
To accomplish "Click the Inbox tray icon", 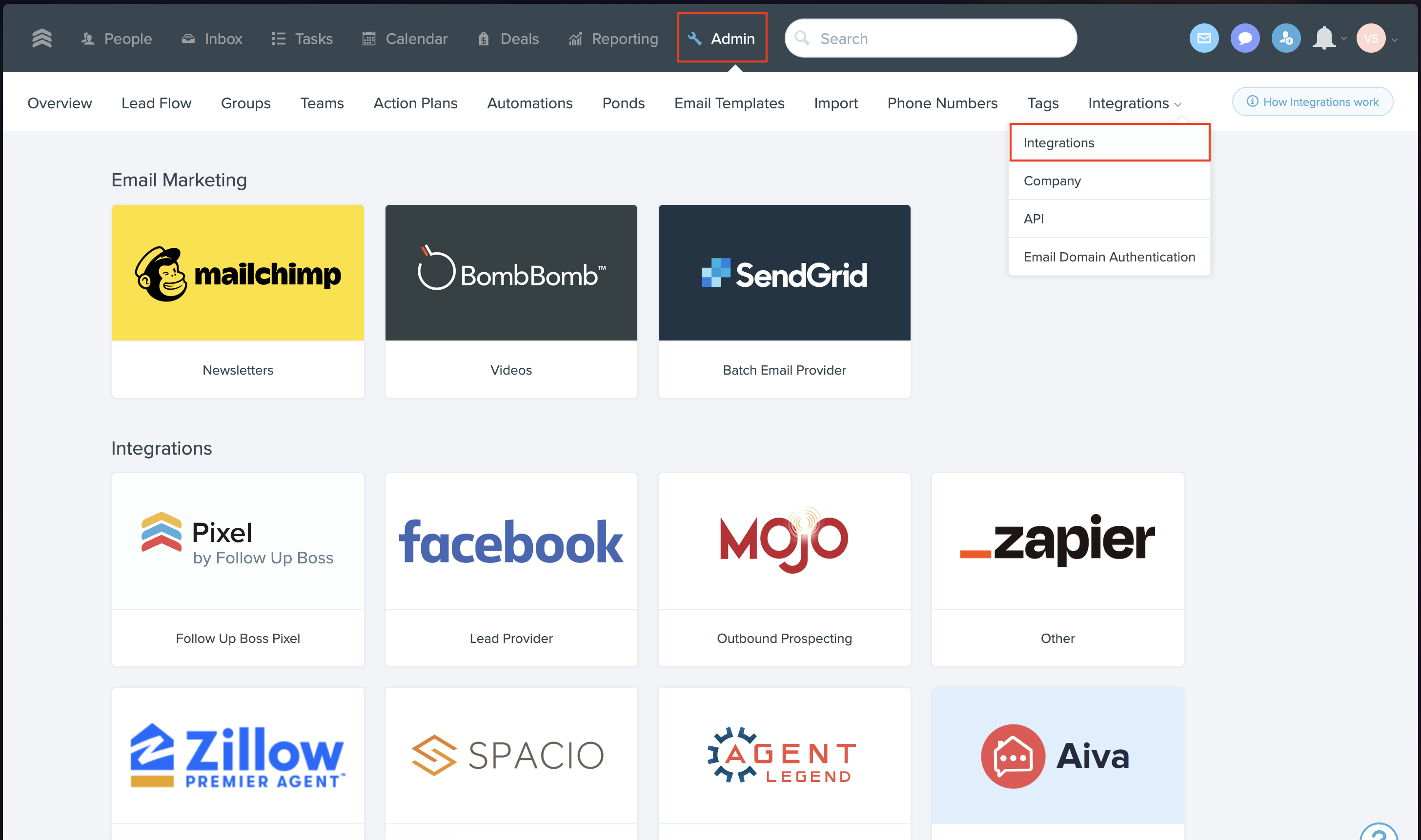I will tap(188, 39).
